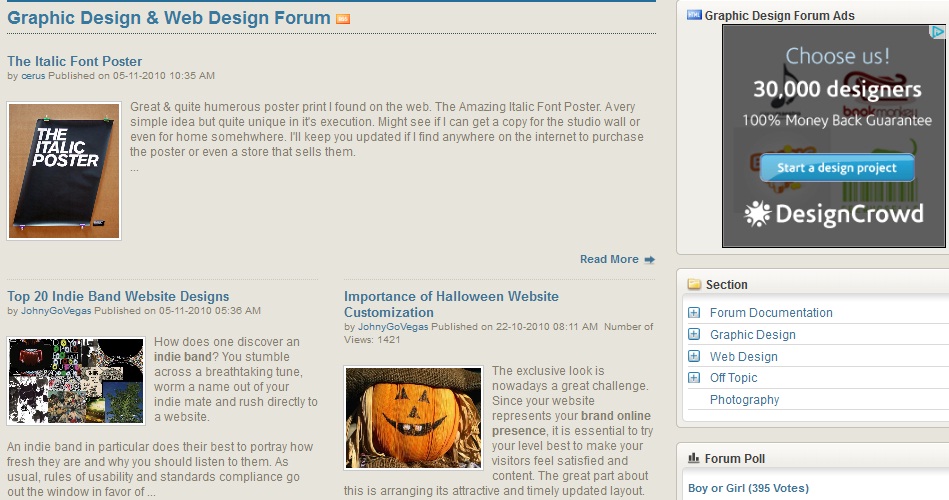This screenshot has width=949, height=500.
Task: Click the Choose us! ad headline
Action: point(838,56)
